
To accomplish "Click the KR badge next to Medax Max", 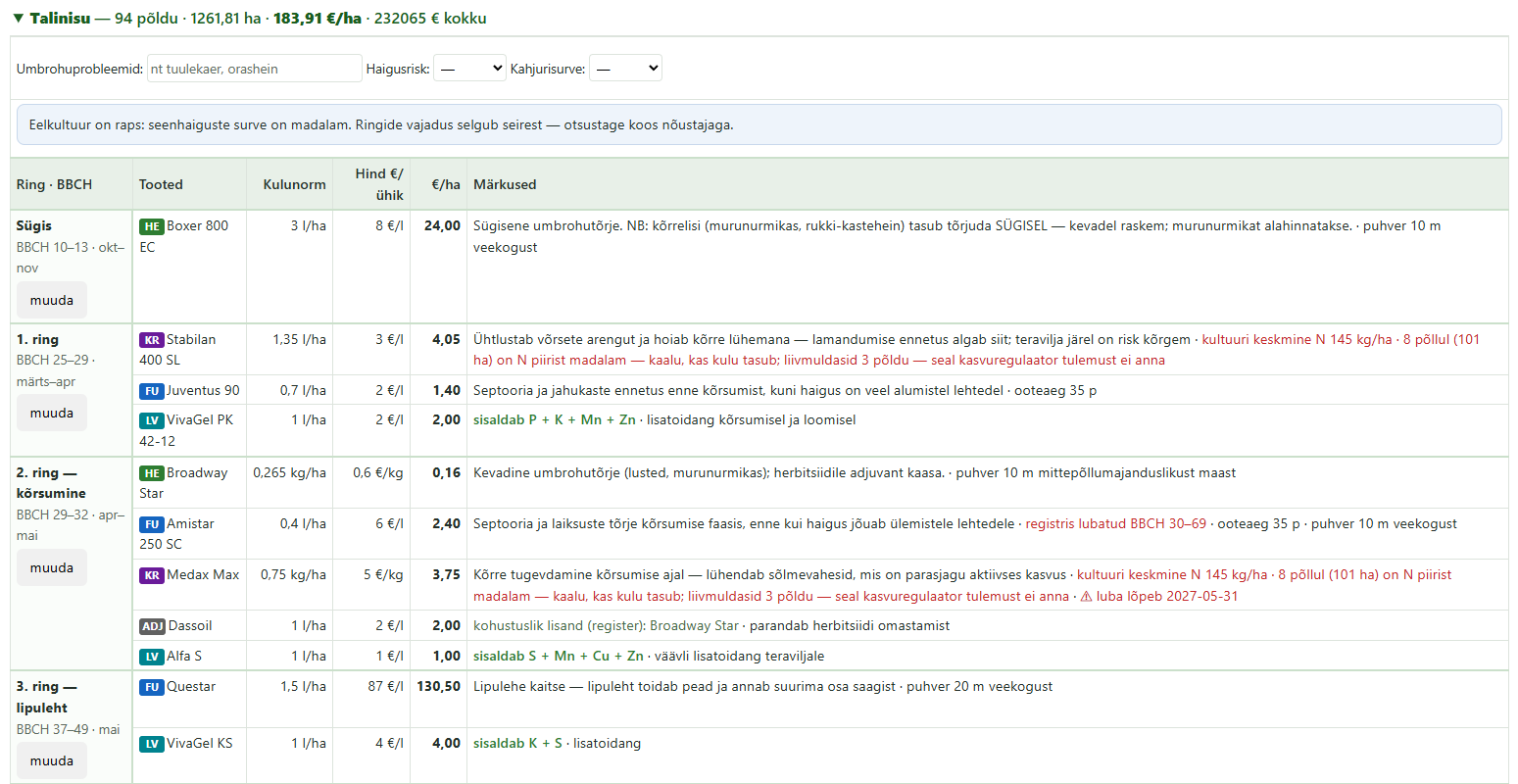I will coord(151,575).
